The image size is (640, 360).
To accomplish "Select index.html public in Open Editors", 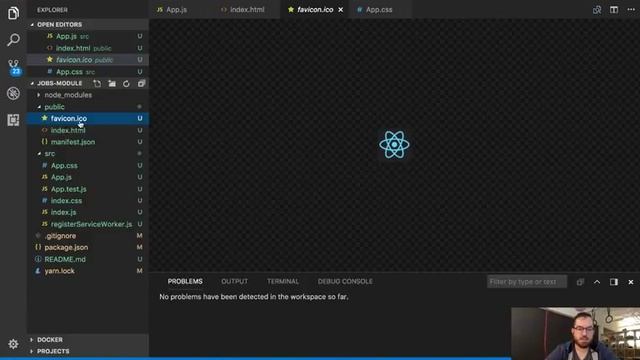I will (88, 48).
